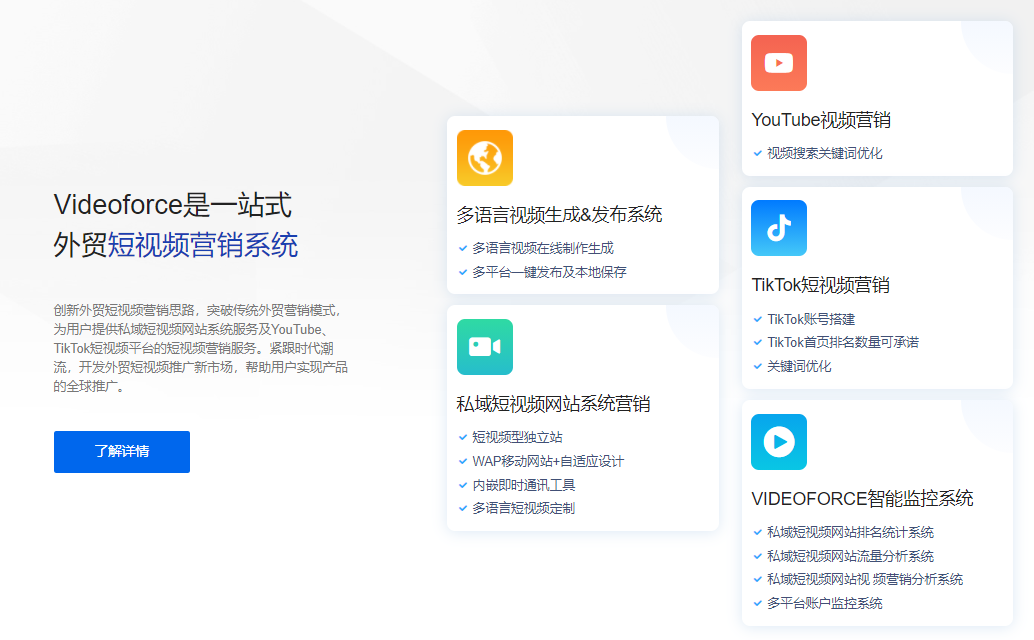1034x640 pixels.
Task: Click the text 视频搜索关键词优化
Action: [x=824, y=154]
